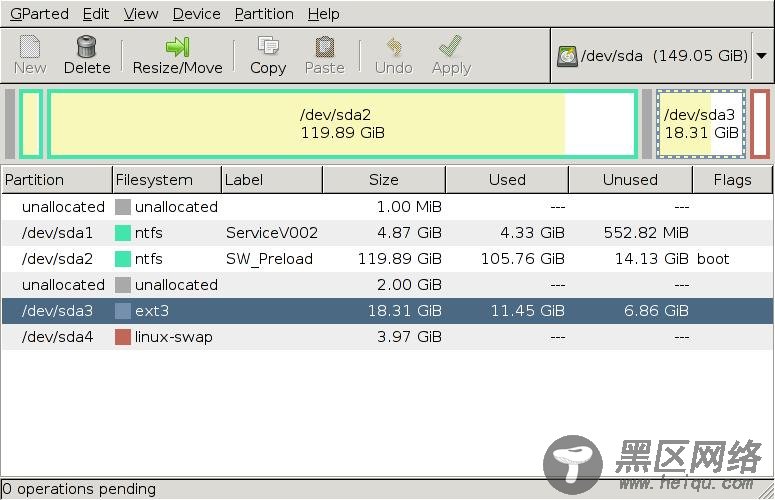The height and width of the screenshot is (500, 775).
Task: Open the /dev/sda device dropdown arrow
Action: tap(762, 56)
